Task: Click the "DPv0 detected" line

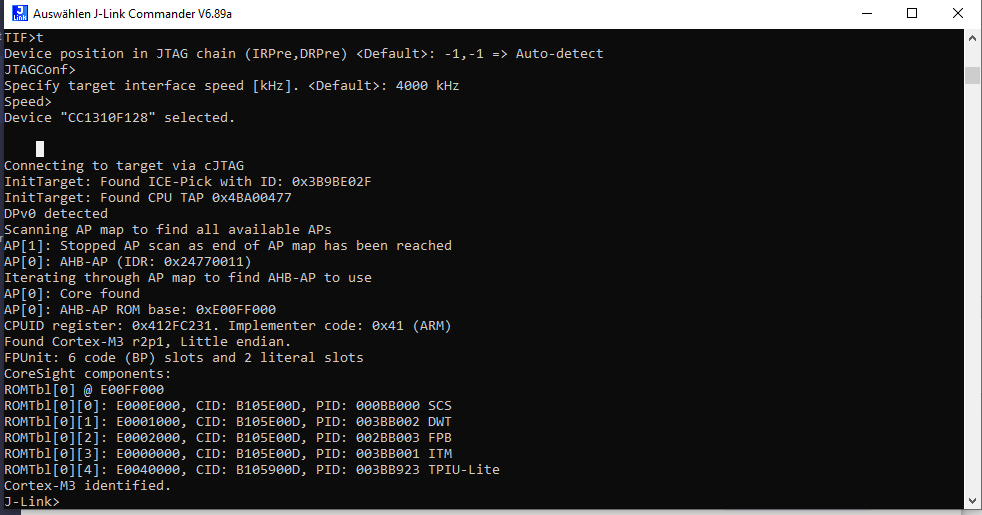Action: point(56,214)
